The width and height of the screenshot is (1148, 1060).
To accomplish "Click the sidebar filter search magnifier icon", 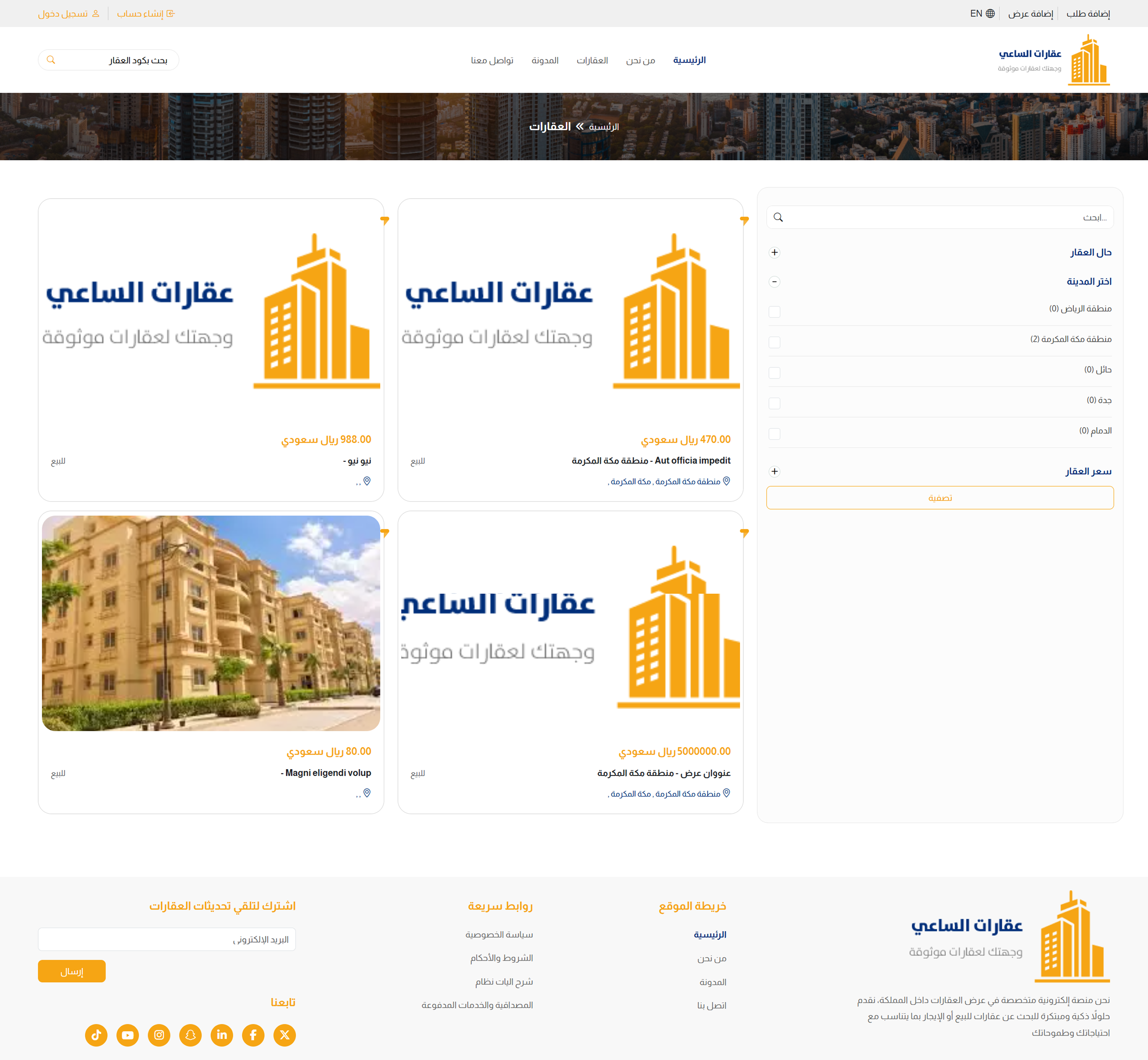I will (x=778, y=217).
